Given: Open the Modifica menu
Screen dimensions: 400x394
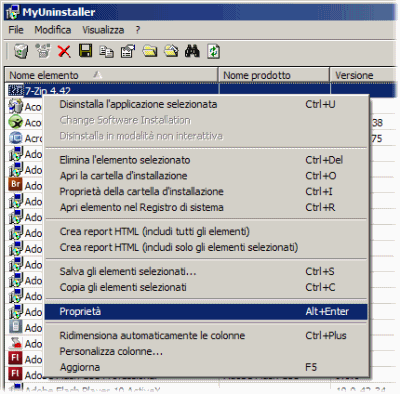Looking at the screenshot, I should click(53, 30).
